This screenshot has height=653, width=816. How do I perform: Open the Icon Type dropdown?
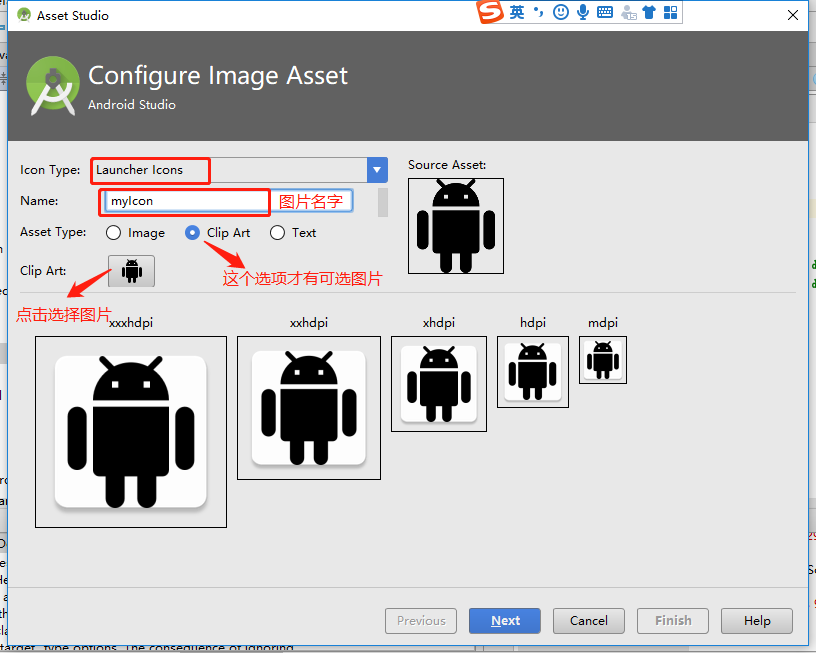click(376, 170)
